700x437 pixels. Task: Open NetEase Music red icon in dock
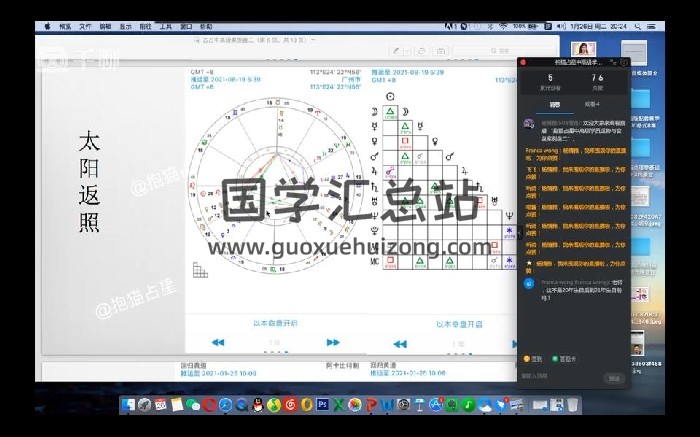coord(290,405)
